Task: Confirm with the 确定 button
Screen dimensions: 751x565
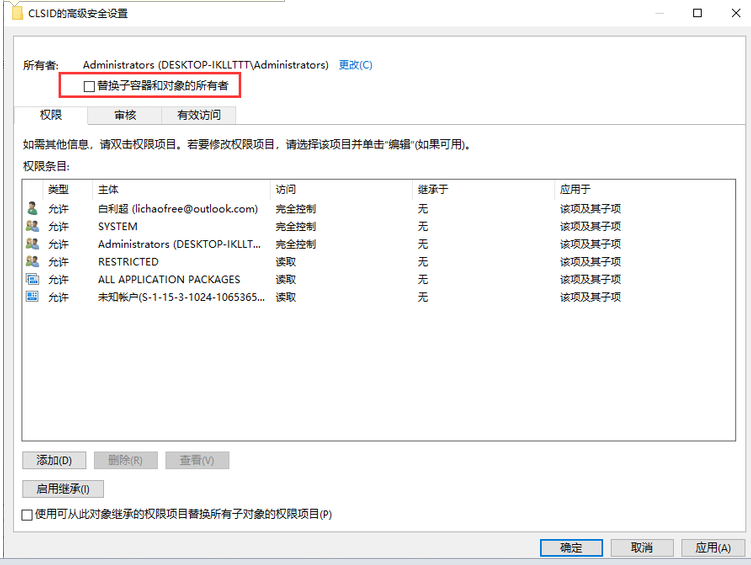Action: click(x=571, y=548)
